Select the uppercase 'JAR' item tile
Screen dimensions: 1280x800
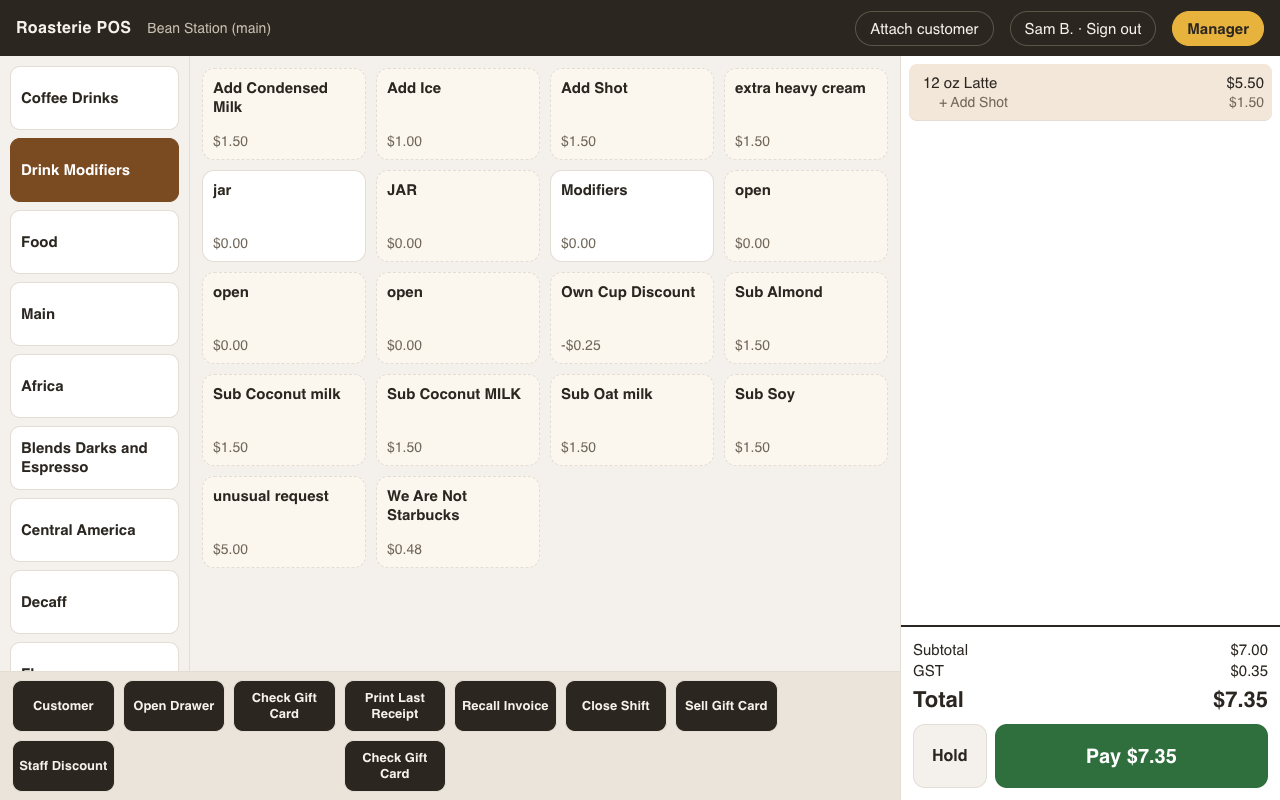[458, 216]
